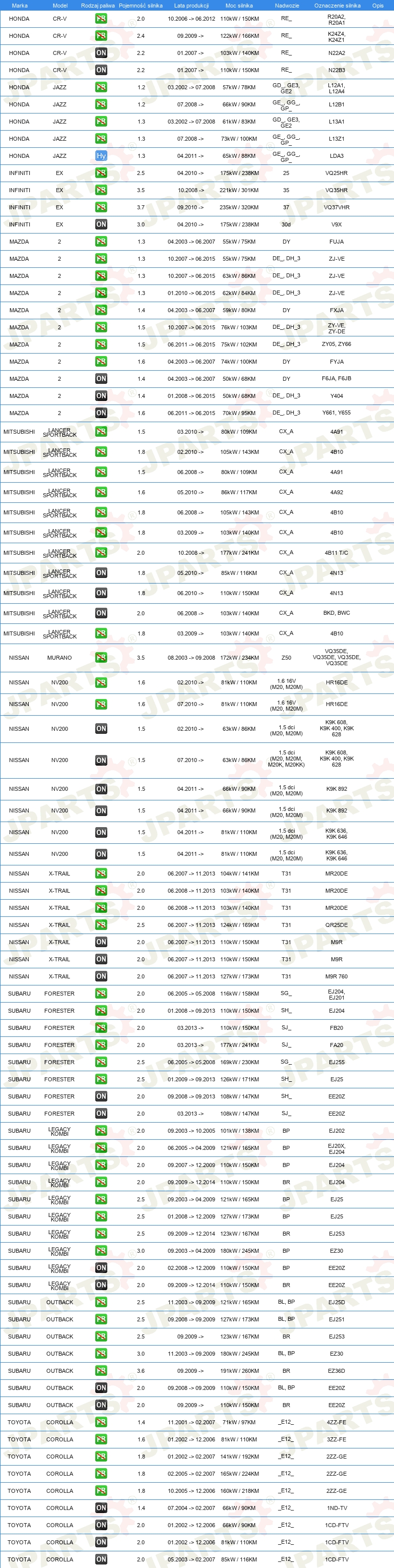Click petrol icon in Subaru Forester FA20 row
The height and width of the screenshot is (1568, 394).
coord(101,1045)
